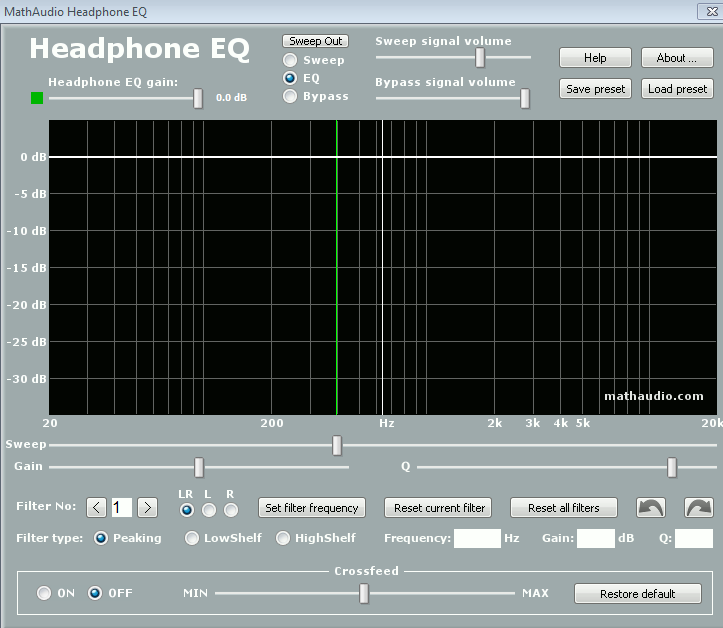Click the undo arrow icon
This screenshot has height=628, width=723.
[x=651, y=508]
